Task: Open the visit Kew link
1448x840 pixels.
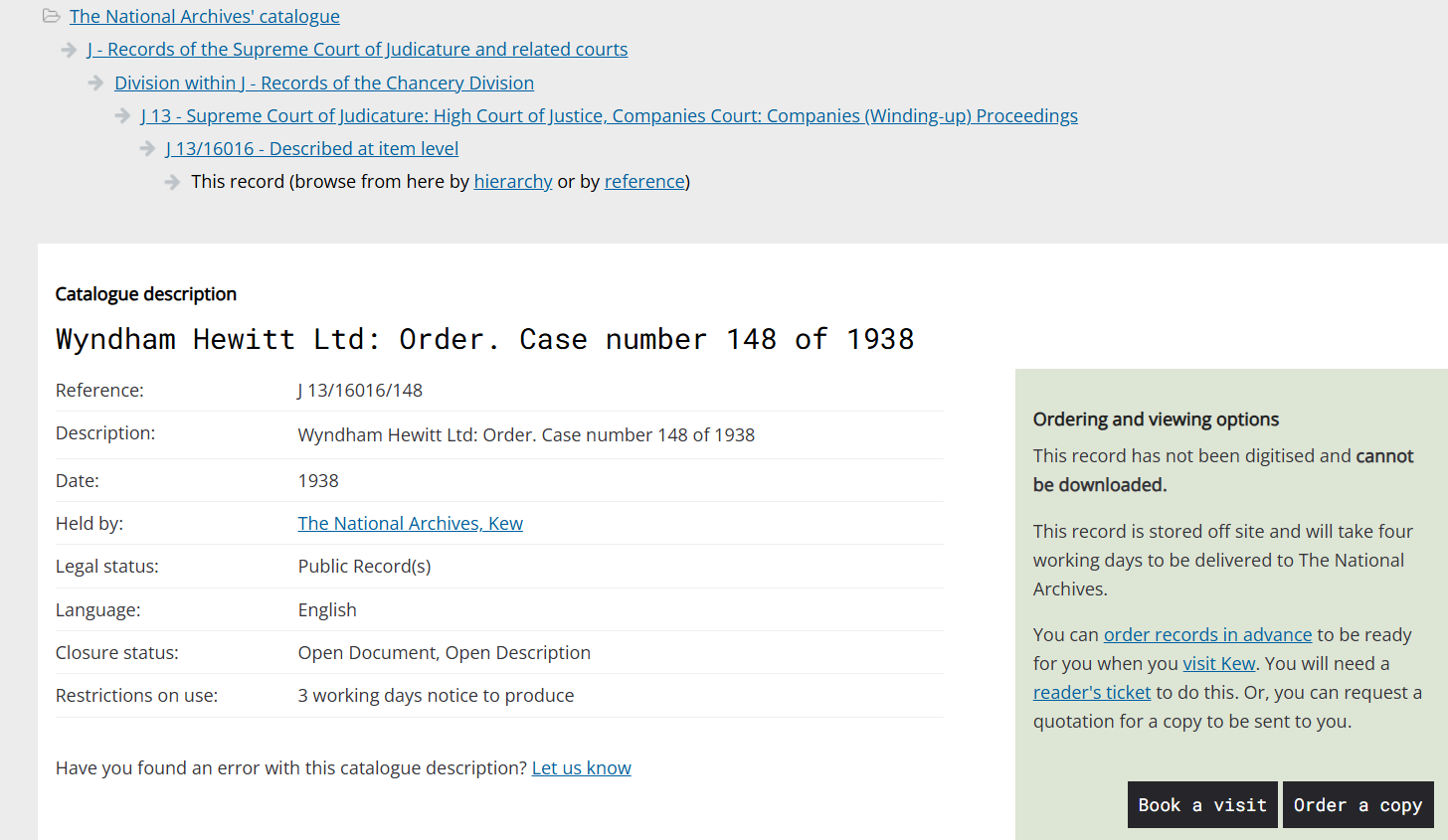Action: coord(1219,664)
